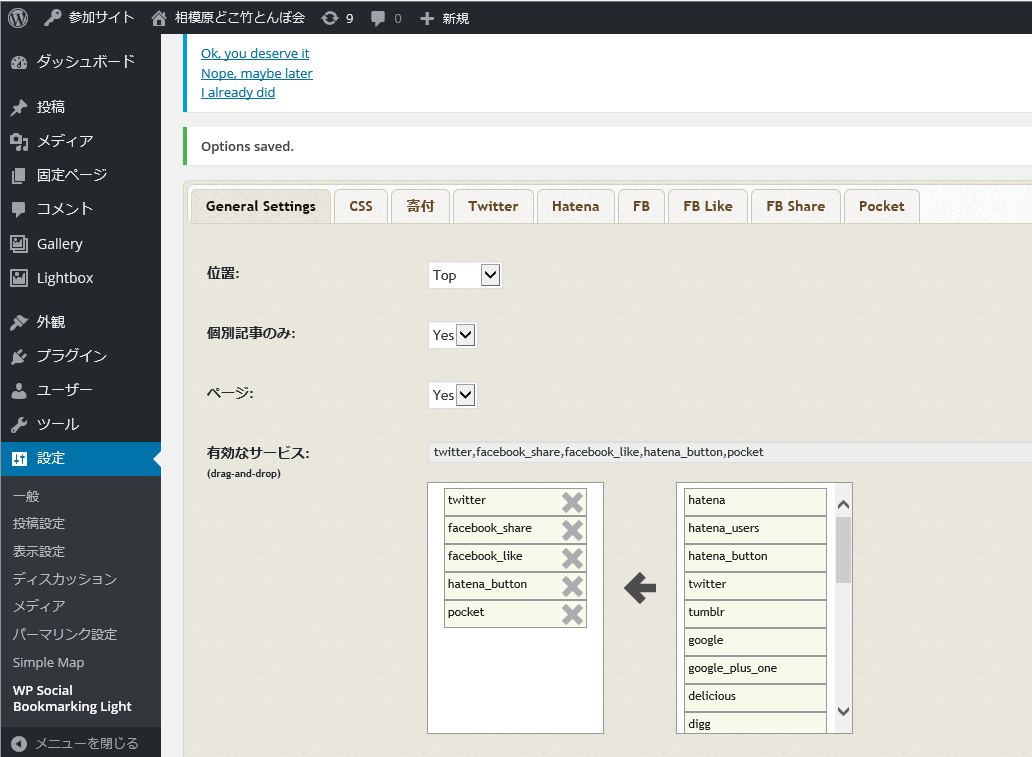Click the 有効なサービス text field
The height and width of the screenshot is (757, 1032).
729,452
